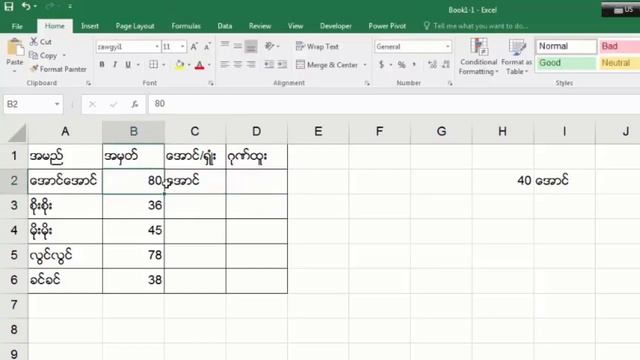
Task: Toggle underline formatting
Action: pos(128,64)
